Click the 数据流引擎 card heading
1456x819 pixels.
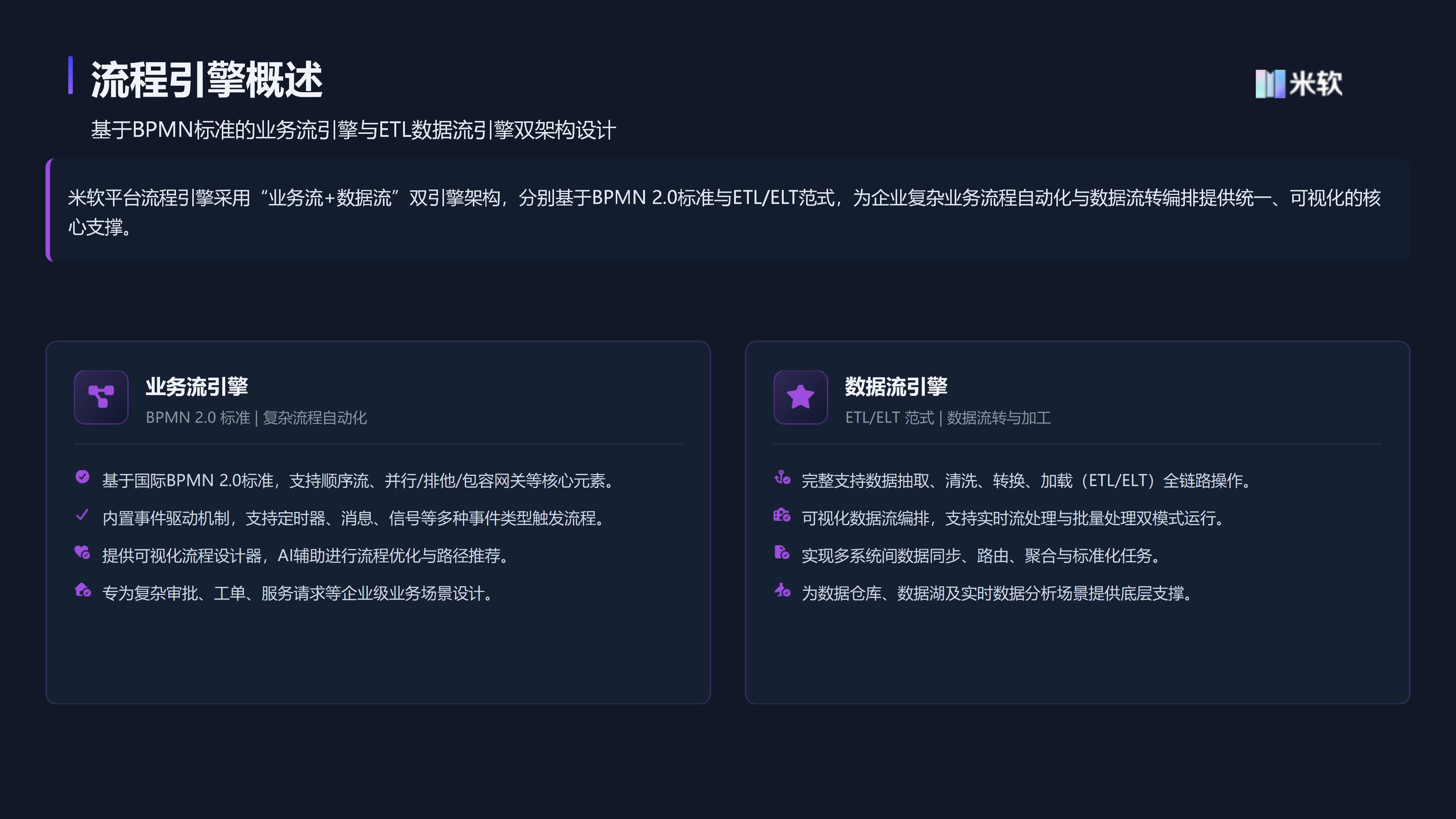[x=896, y=387]
